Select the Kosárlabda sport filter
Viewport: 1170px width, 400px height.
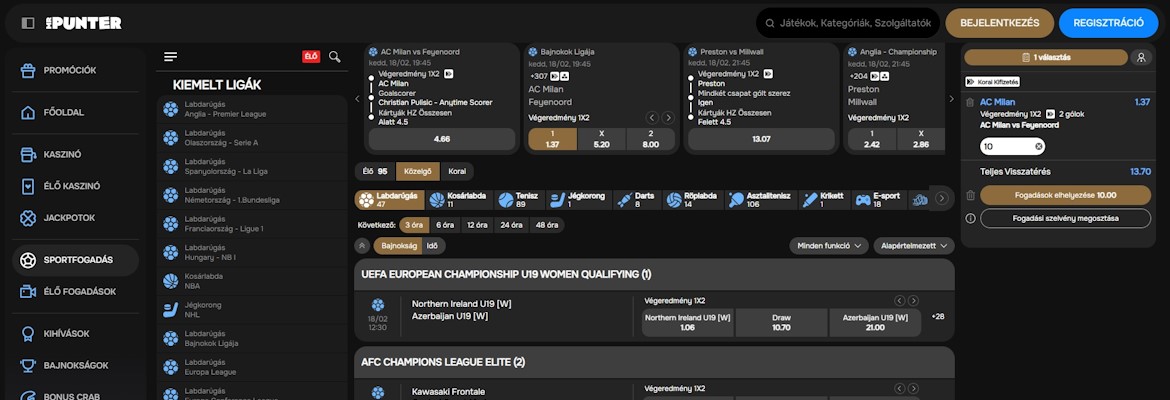click(459, 200)
